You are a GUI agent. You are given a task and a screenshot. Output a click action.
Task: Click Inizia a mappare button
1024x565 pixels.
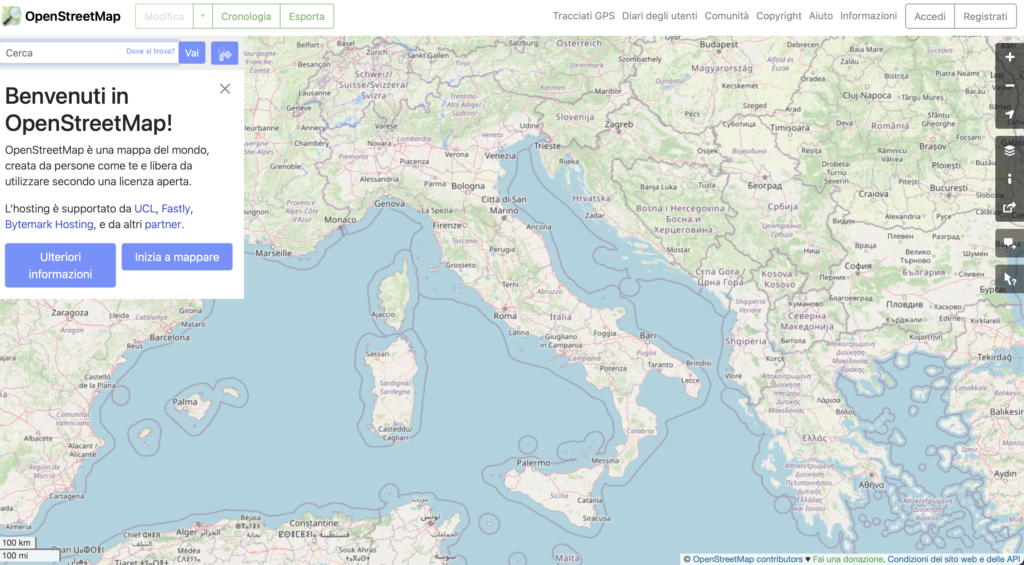[x=177, y=257]
